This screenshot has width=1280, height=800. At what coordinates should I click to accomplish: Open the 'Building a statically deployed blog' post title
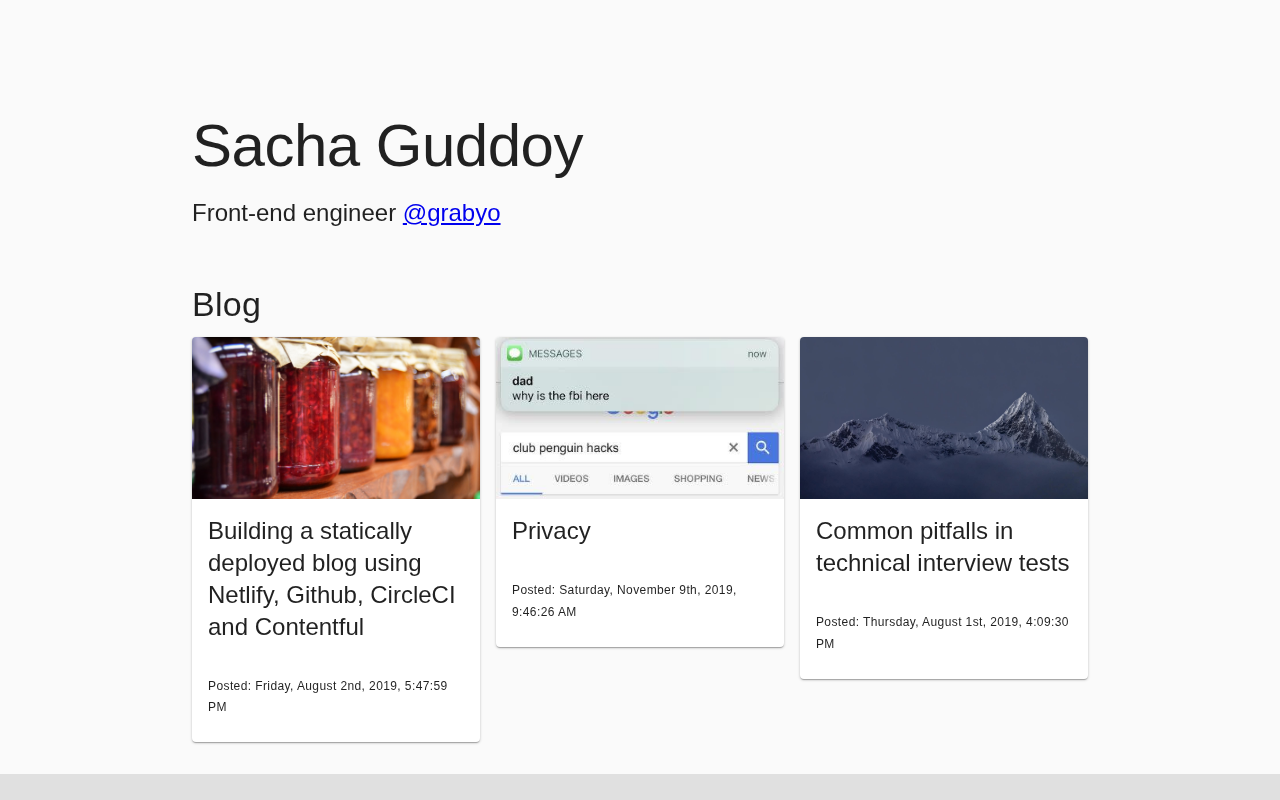pyautogui.click(x=332, y=579)
